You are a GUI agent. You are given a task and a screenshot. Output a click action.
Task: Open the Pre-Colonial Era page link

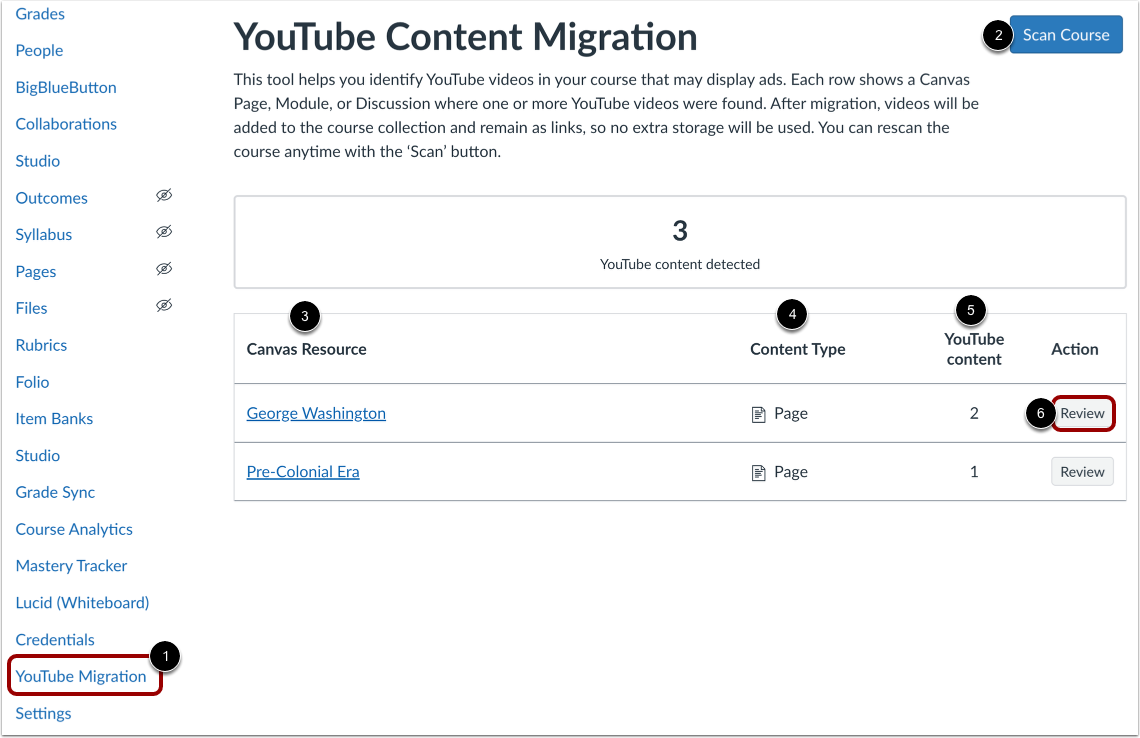click(x=303, y=471)
